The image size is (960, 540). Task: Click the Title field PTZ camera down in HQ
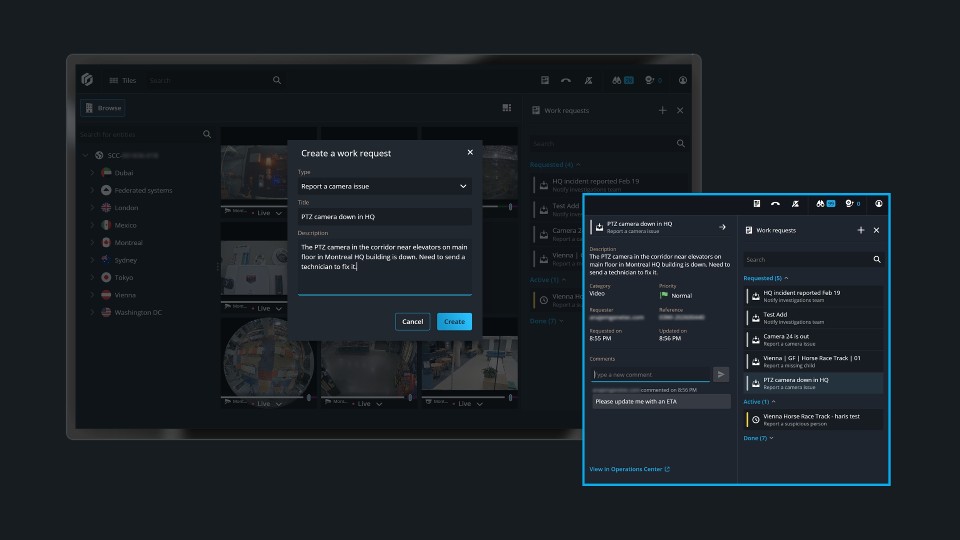(384, 217)
